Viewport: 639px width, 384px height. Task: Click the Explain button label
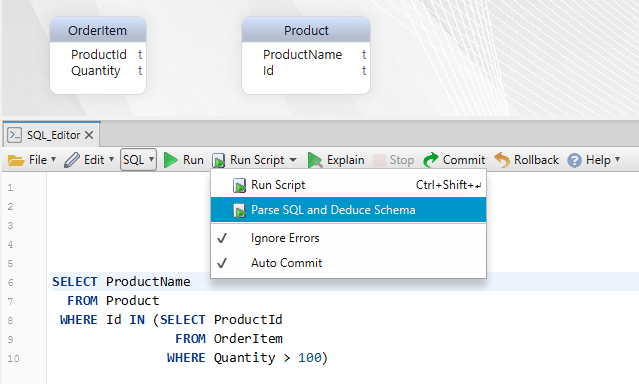(x=346, y=160)
